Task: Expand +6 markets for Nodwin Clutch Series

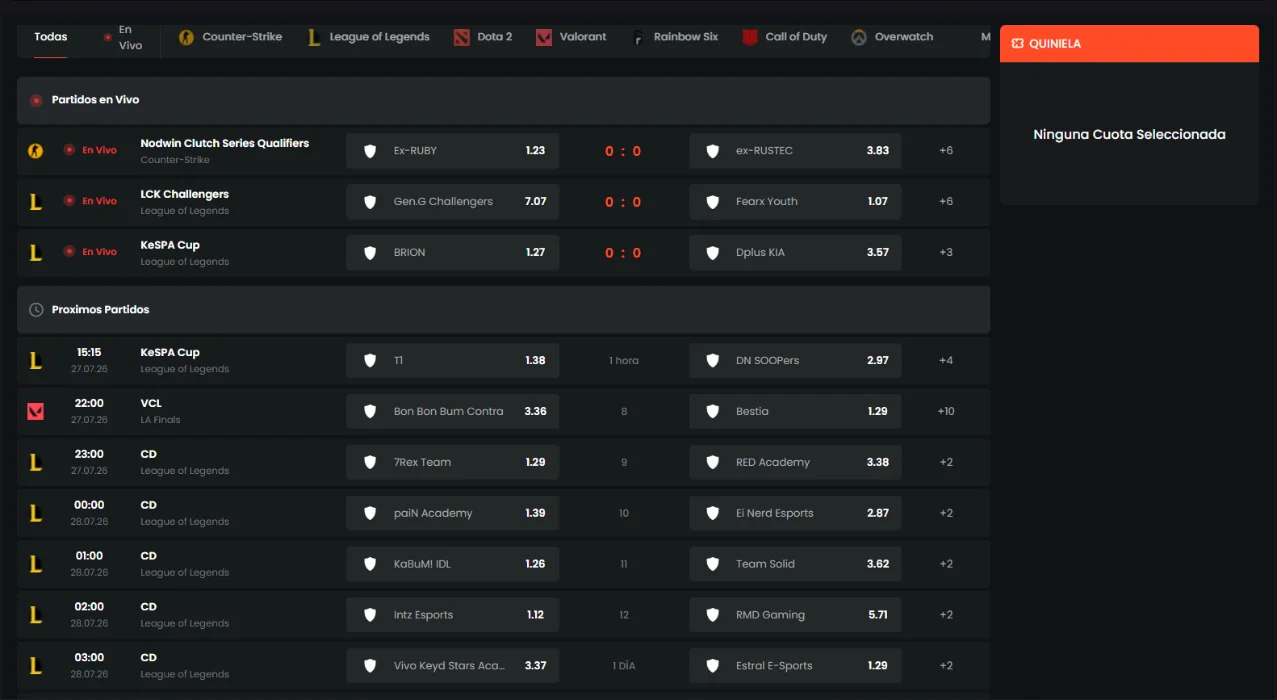Action: (946, 151)
